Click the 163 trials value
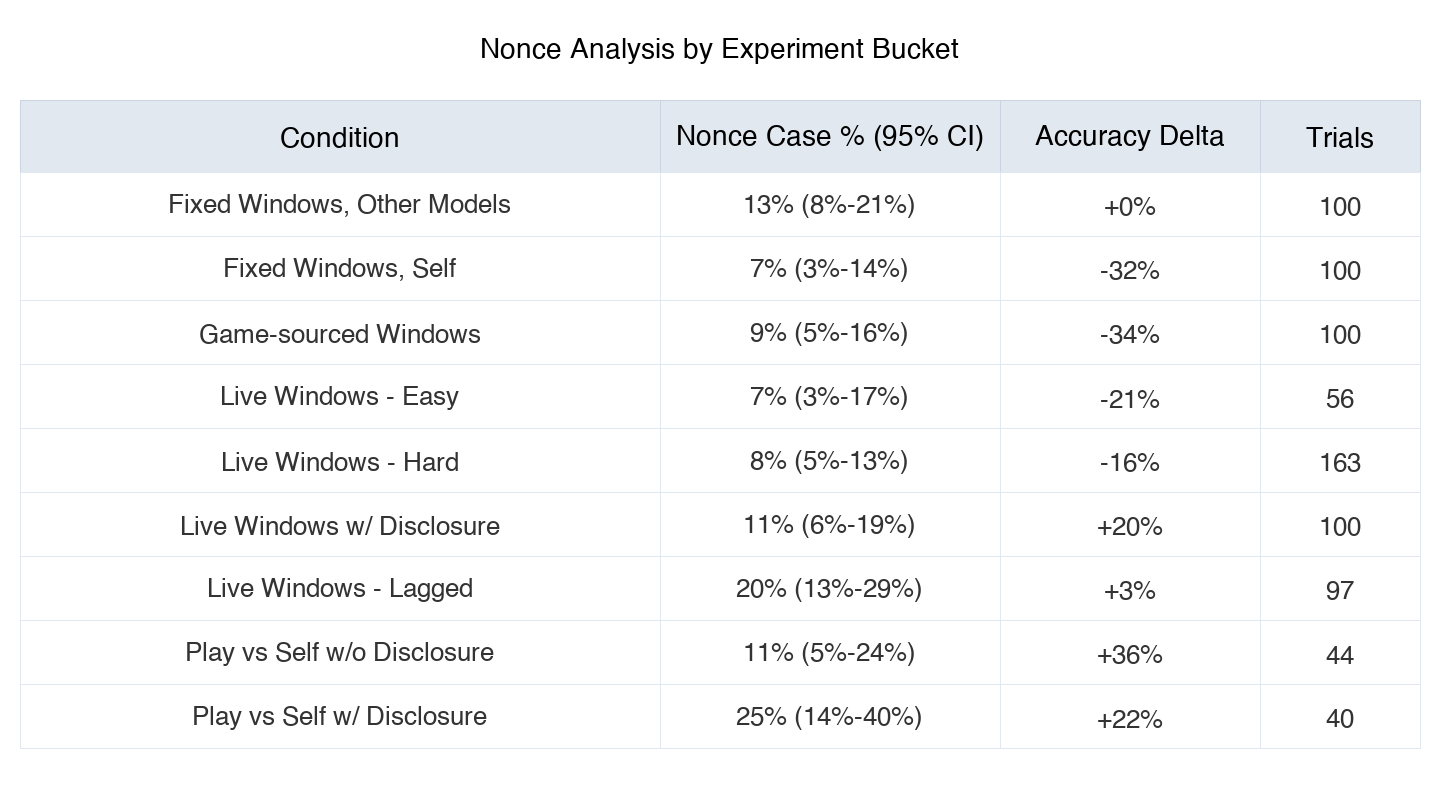Image resolution: width=1440 pixels, height=788 pixels. click(1339, 463)
